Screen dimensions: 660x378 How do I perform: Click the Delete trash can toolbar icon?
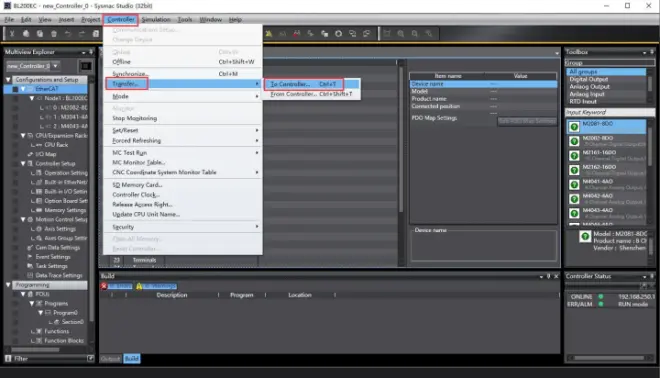pyautogui.click(x=54, y=34)
